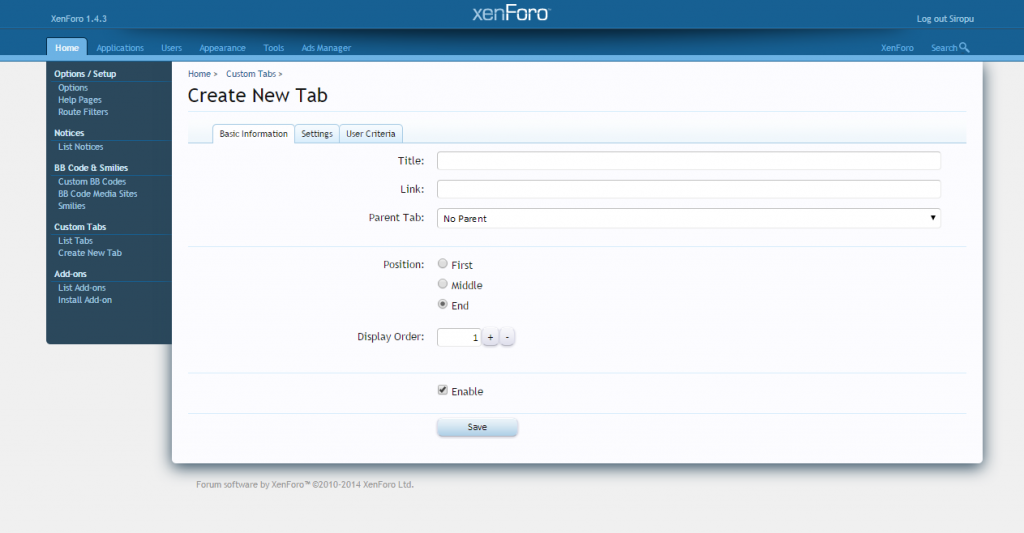Click the xenForo logo in header
This screenshot has width=1024, height=533.
[510, 14]
